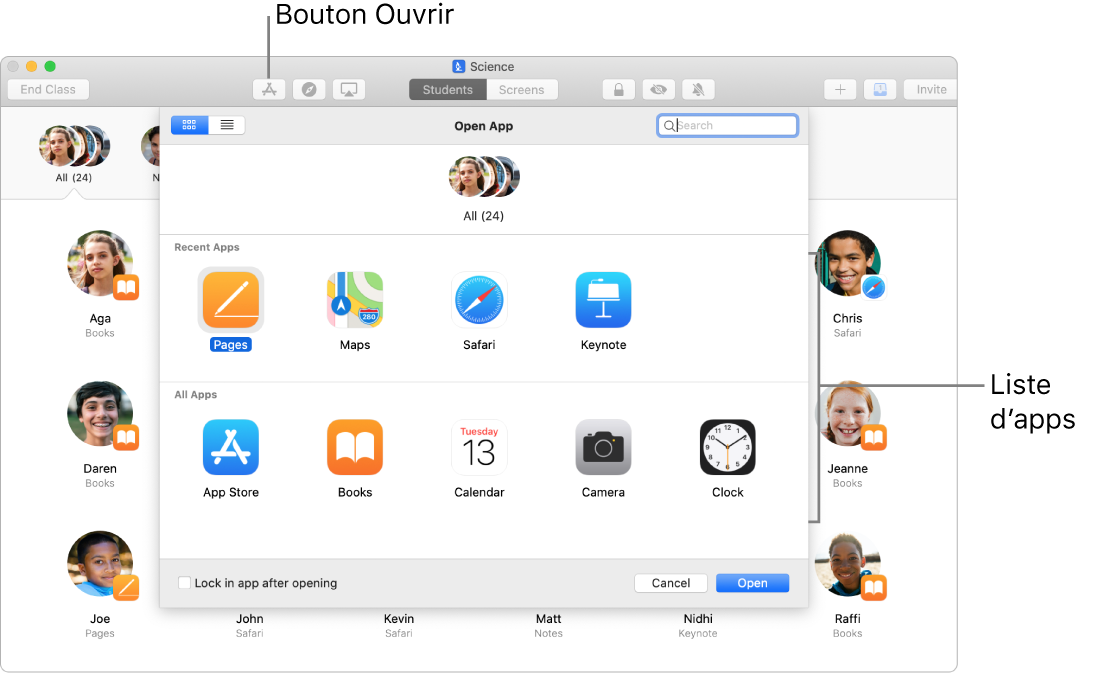Select the Clock app icon

[727, 447]
